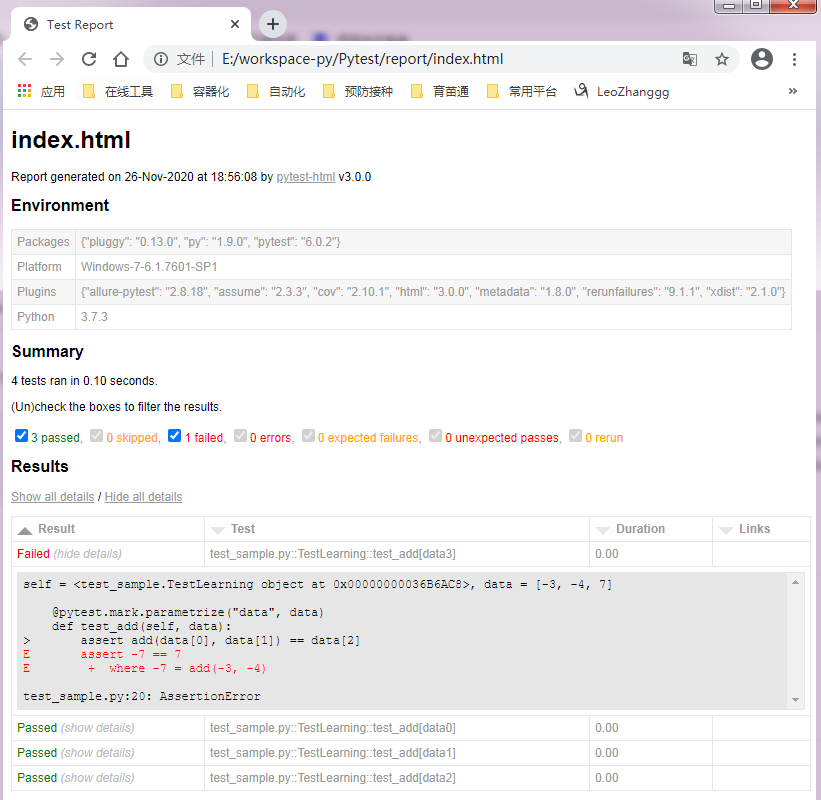Viewport: 821px width, 800px height.
Task: Open the user profile avatar
Action: (x=762, y=59)
